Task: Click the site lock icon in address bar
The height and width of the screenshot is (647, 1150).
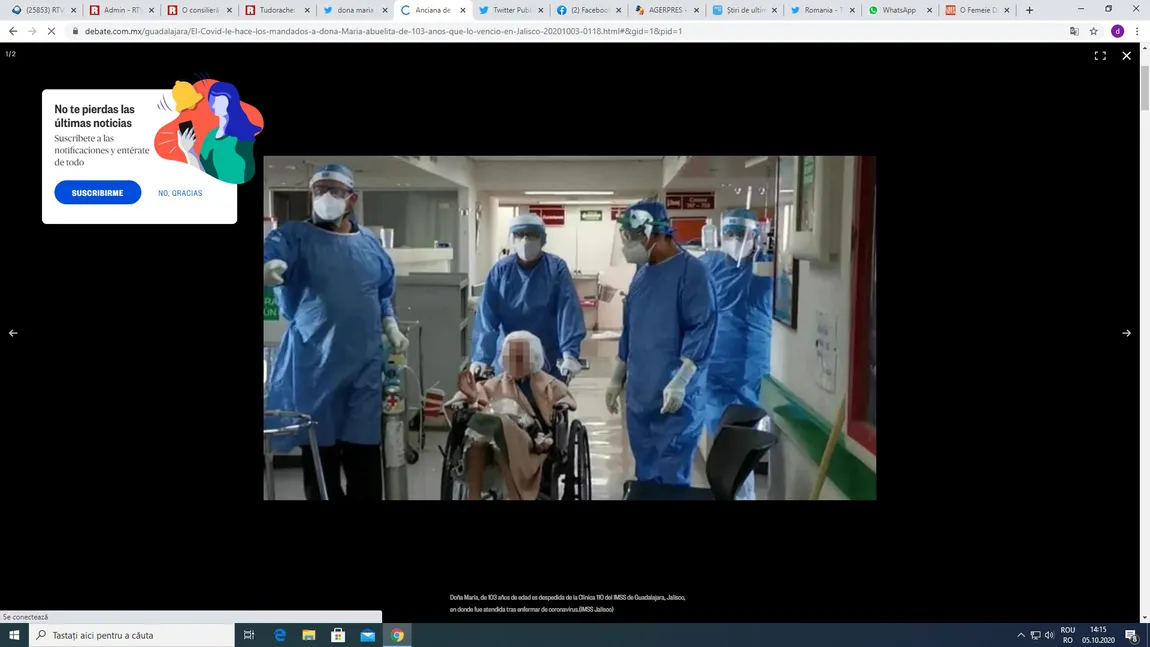Action: 75,31
